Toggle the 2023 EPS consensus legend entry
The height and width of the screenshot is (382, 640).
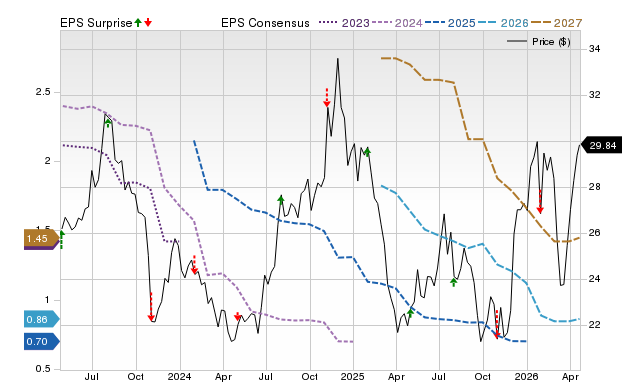click(344, 23)
